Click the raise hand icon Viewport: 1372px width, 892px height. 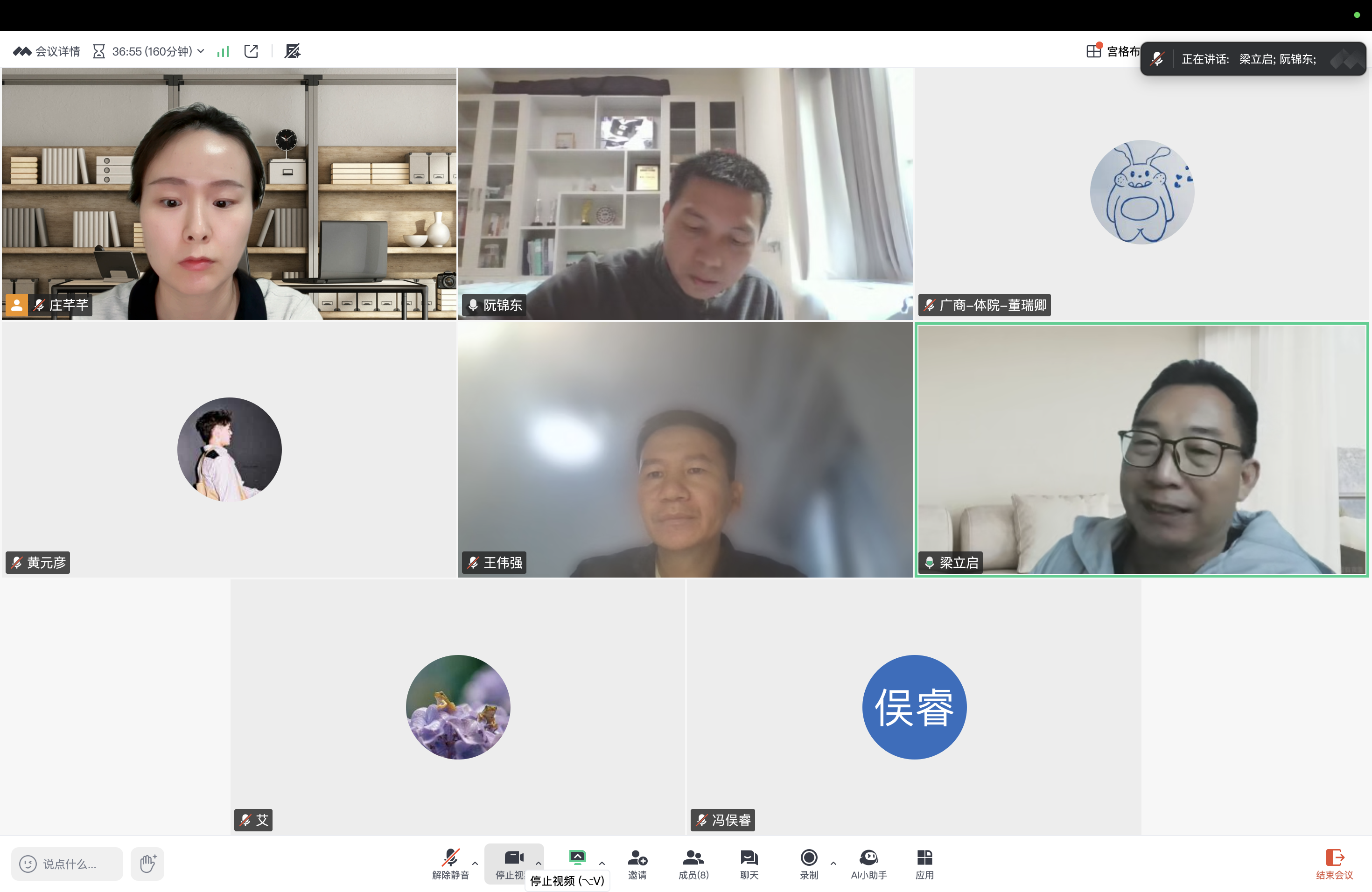(147, 863)
